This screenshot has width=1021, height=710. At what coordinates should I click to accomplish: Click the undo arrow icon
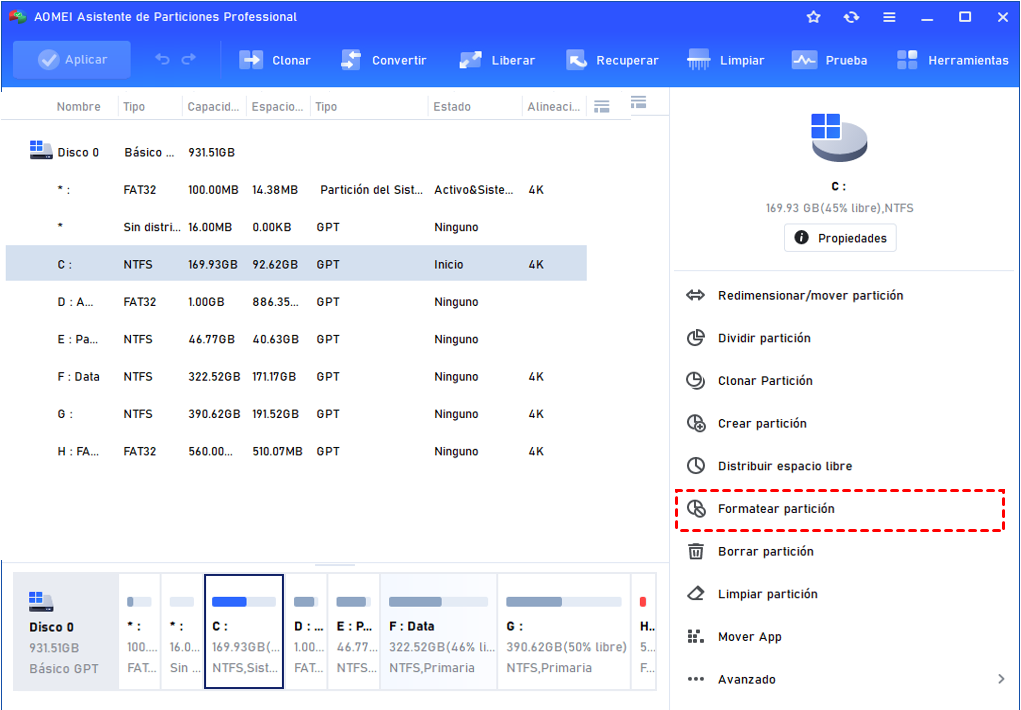pyautogui.click(x=162, y=60)
